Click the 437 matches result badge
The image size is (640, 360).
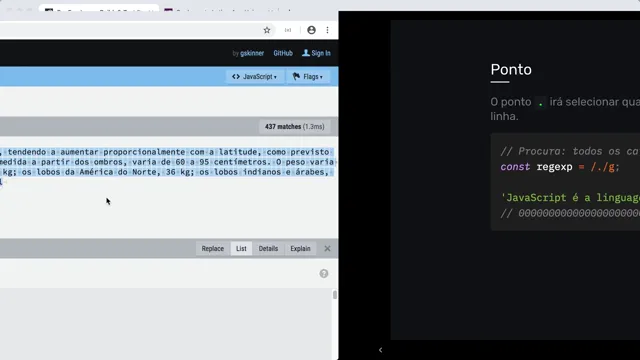[295, 127]
